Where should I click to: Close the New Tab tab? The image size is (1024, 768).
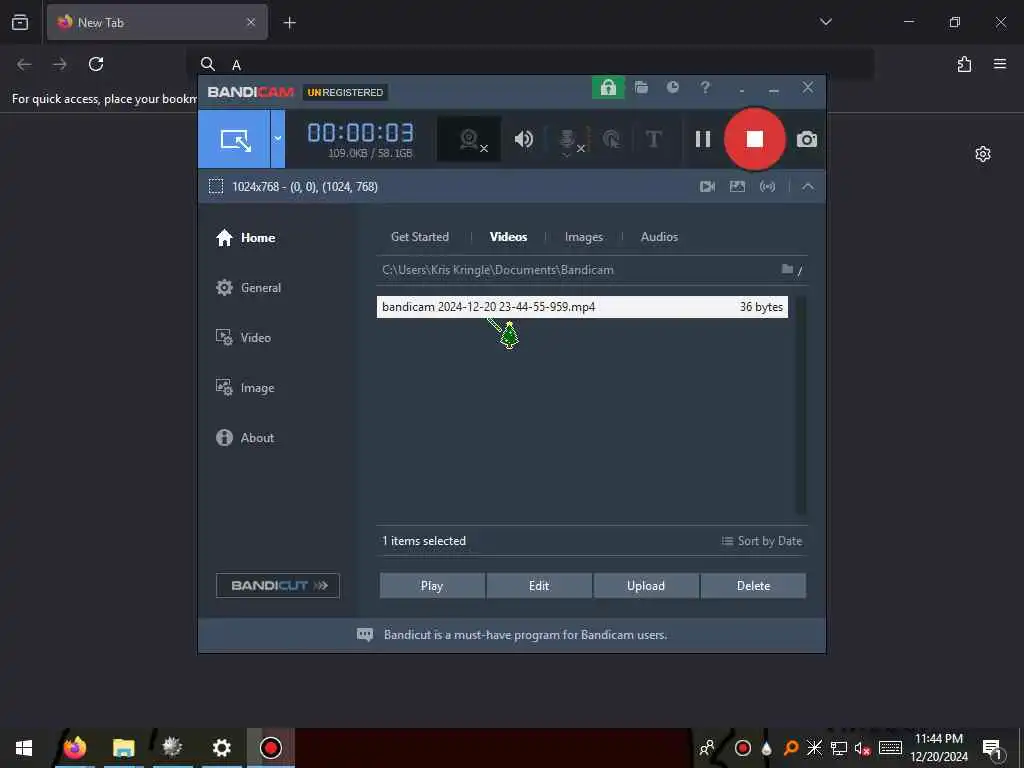(251, 22)
